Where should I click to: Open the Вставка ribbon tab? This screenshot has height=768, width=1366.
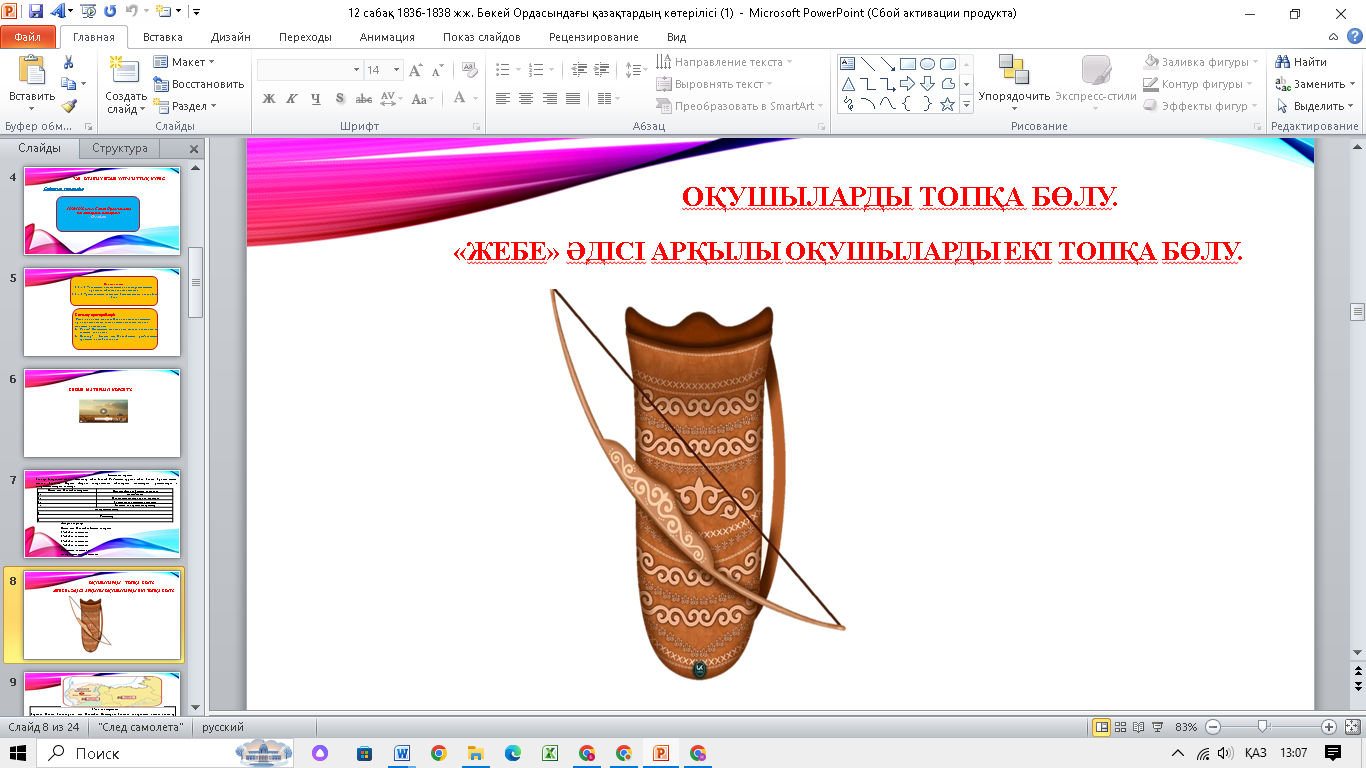tap(162, 37)
